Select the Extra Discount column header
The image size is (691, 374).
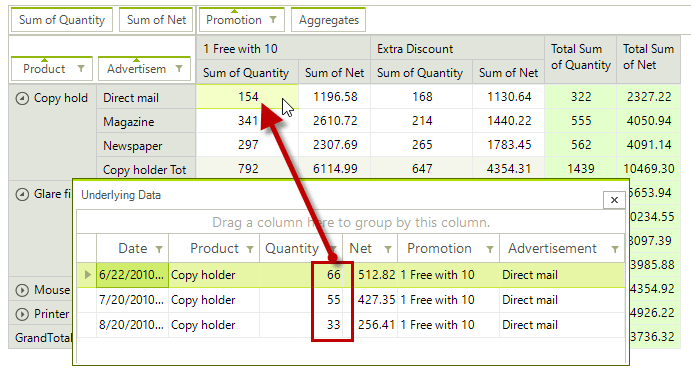point(457,48)
